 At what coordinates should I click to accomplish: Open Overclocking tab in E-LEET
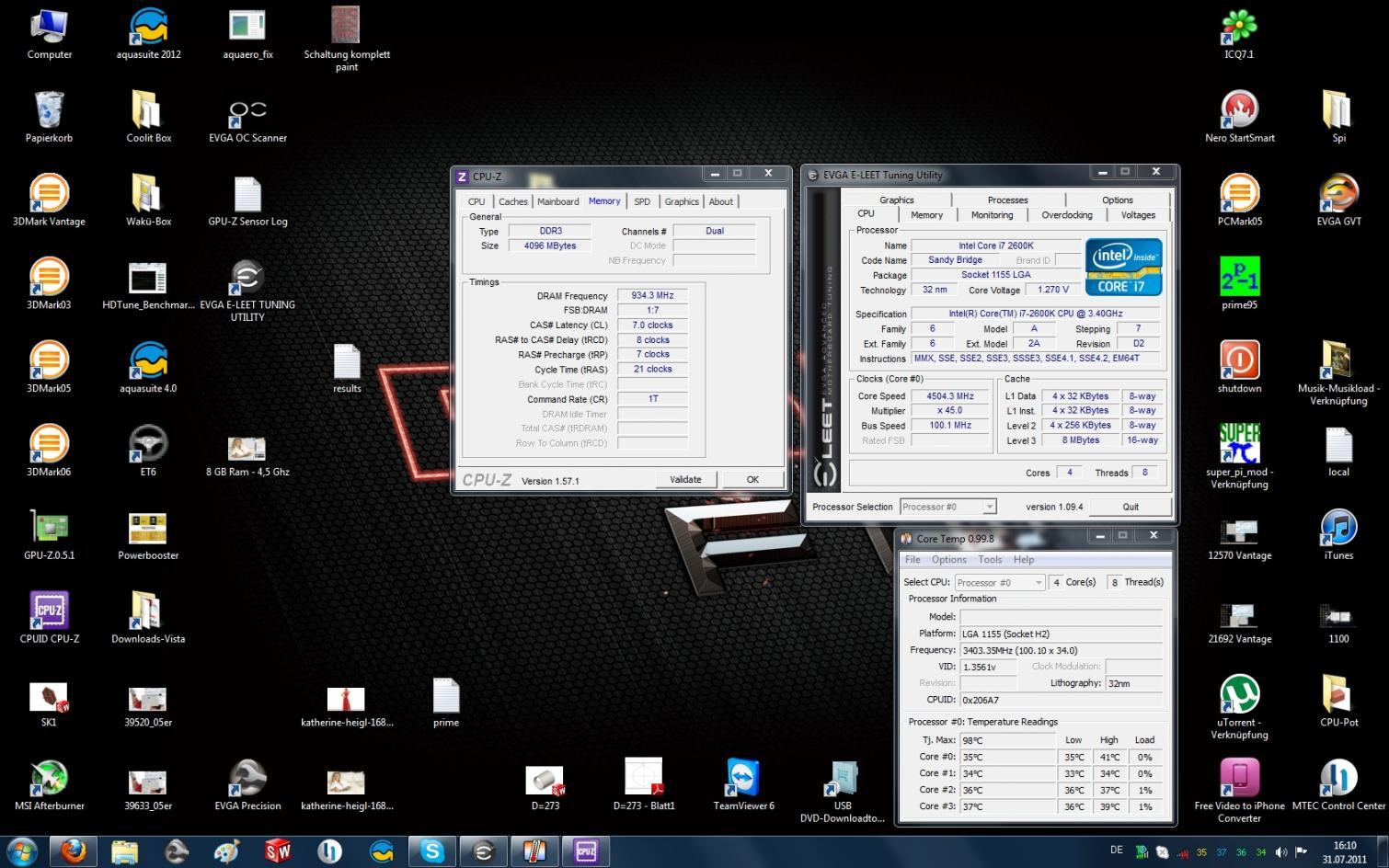pyautogui.click(x=1067, y=215)
